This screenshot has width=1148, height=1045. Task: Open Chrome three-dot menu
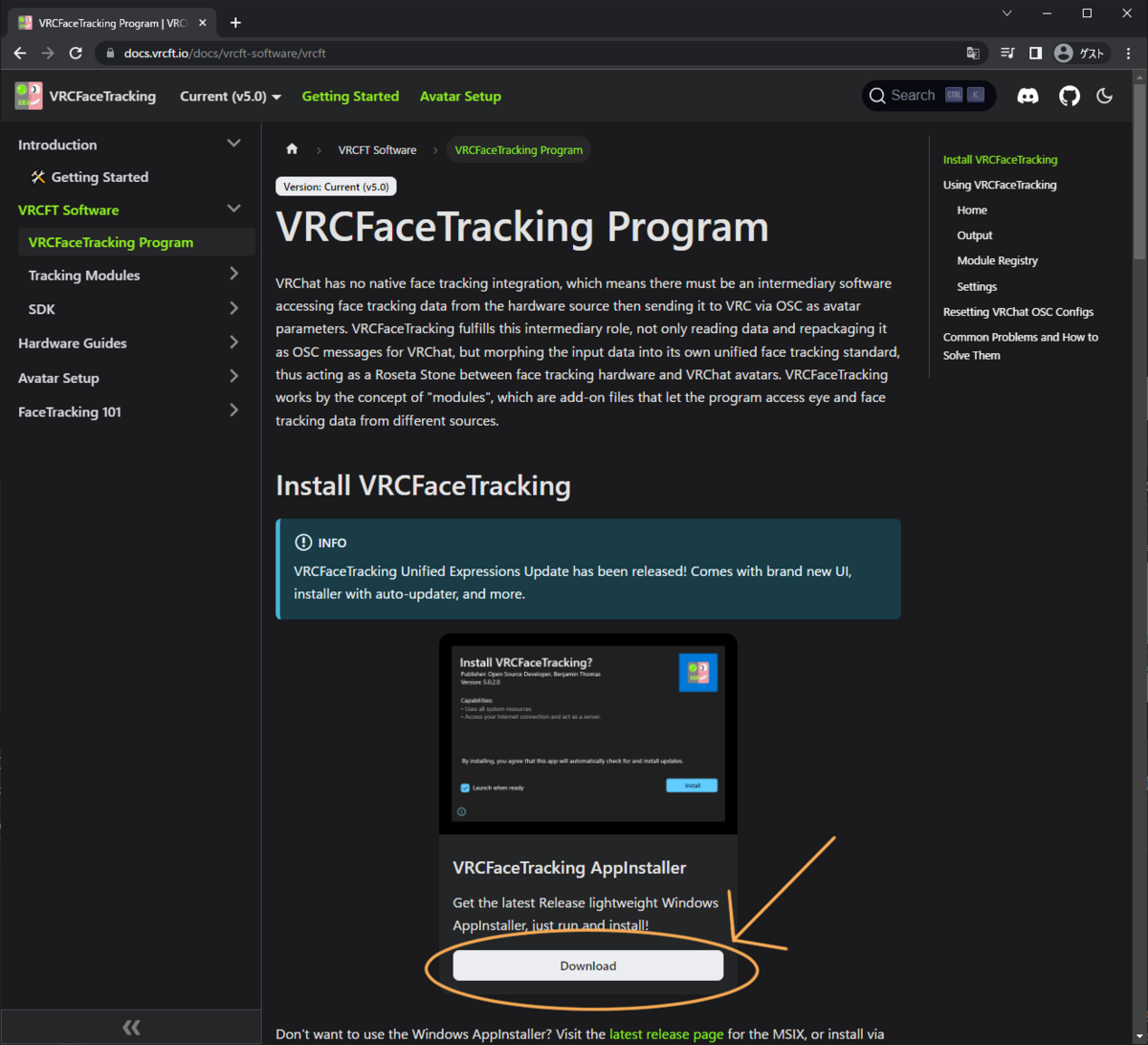click(1130, 54)
